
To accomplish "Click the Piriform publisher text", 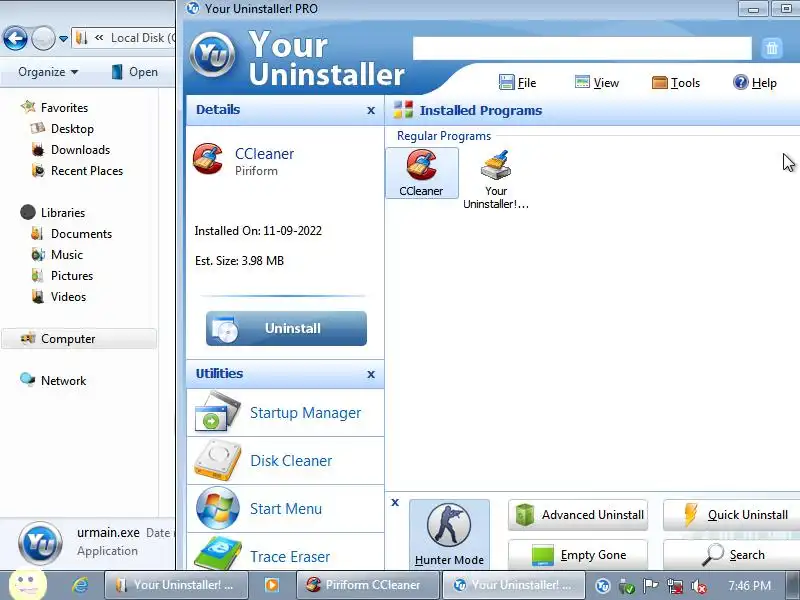I will [256, 171].
